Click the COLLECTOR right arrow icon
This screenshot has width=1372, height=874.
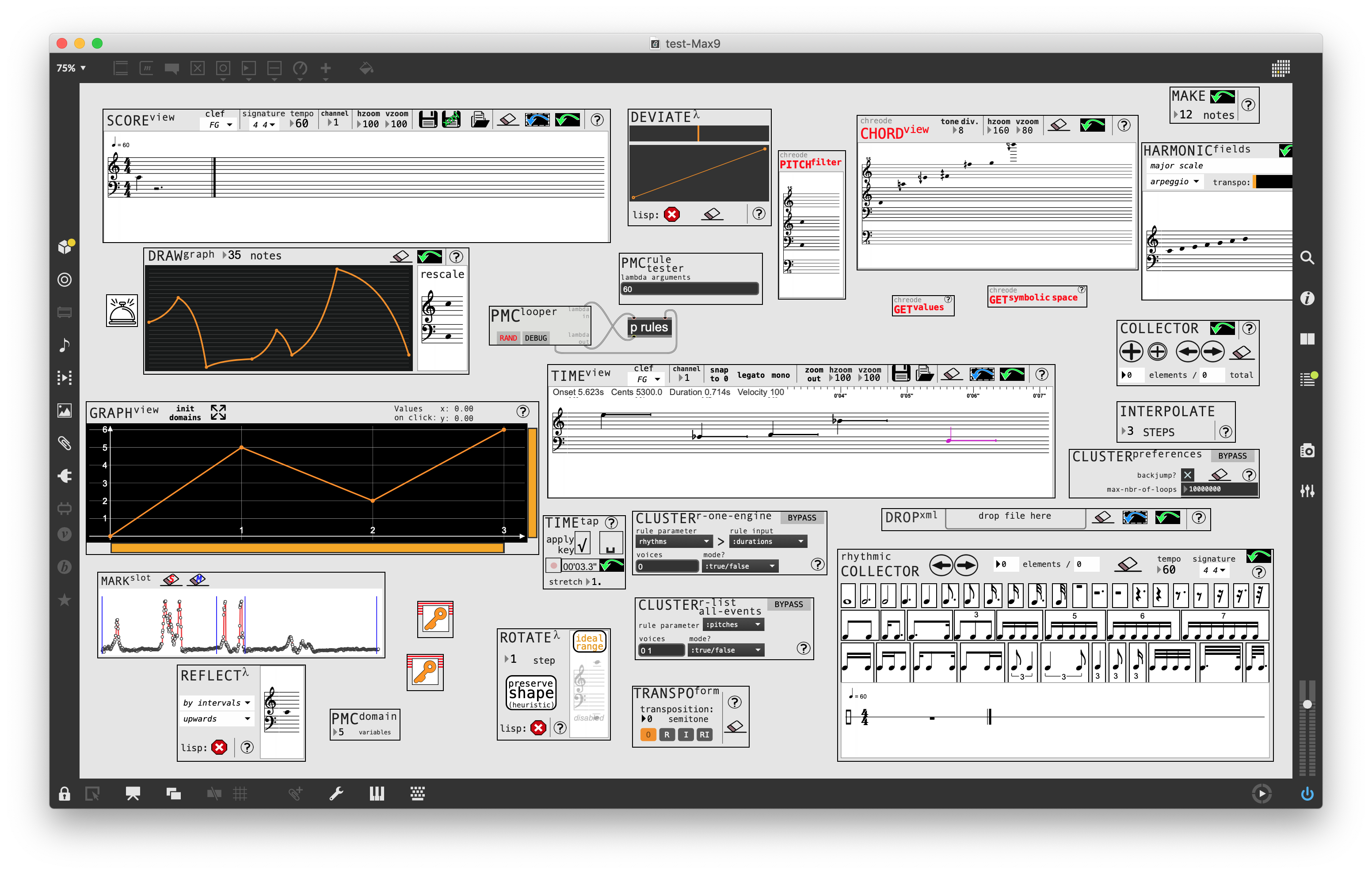pyautogui.click(x=1212, y=352)
